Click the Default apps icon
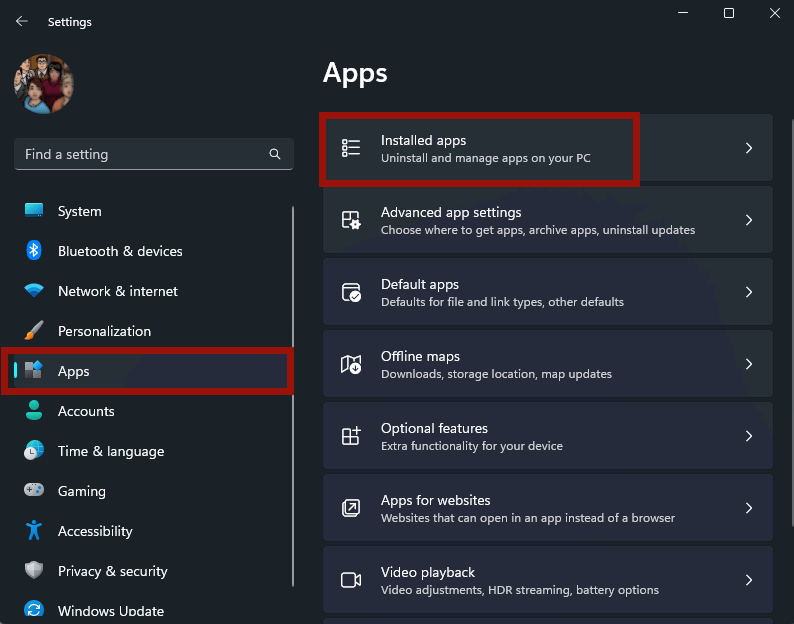This screenshot has width=794, height=624. (x=351, y=292)
